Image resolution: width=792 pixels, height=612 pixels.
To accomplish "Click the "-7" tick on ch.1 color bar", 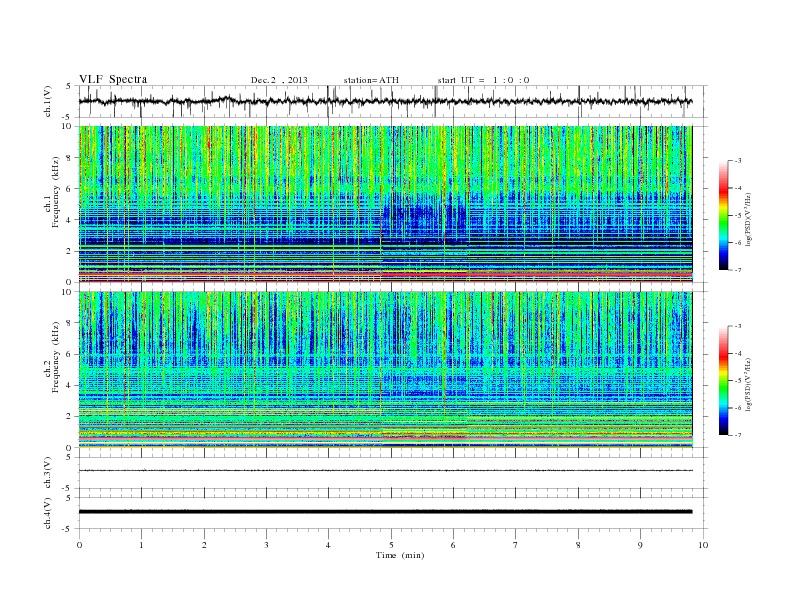I will click(738, 270).
